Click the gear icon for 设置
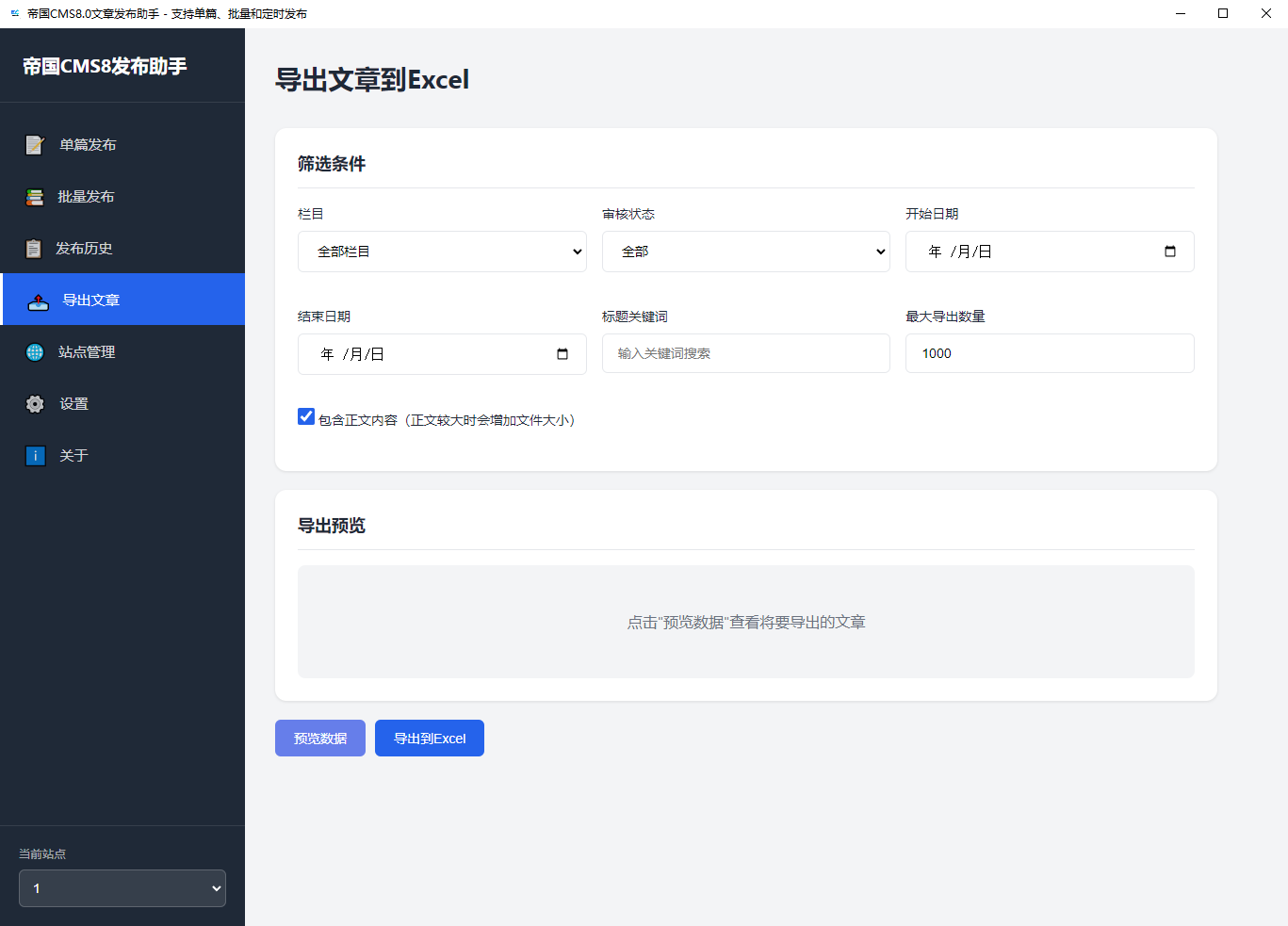Screen dimensions: 1288x926 click(35, 404)
